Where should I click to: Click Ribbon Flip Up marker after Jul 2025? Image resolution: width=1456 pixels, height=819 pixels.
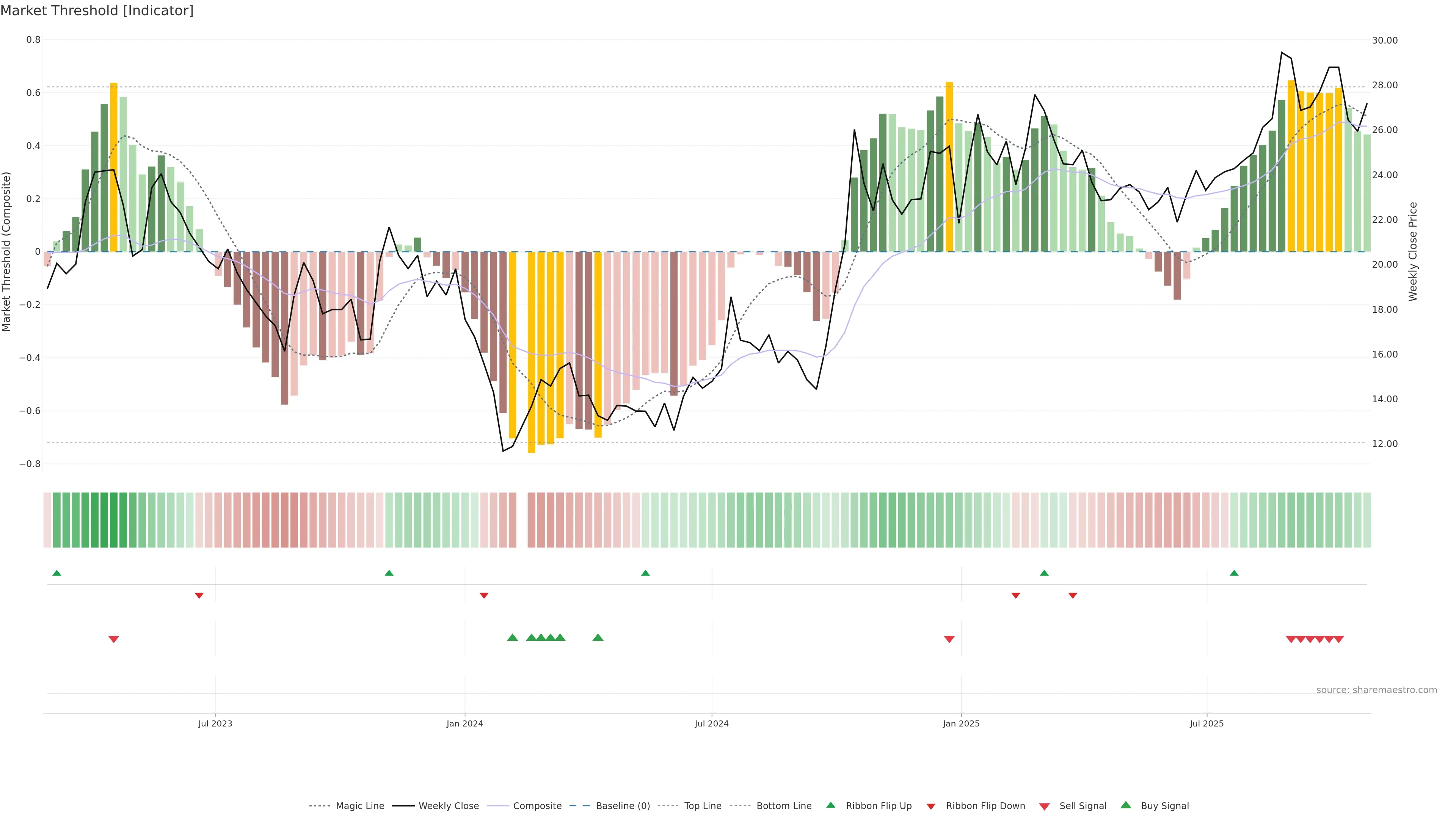pos(1234,573)
